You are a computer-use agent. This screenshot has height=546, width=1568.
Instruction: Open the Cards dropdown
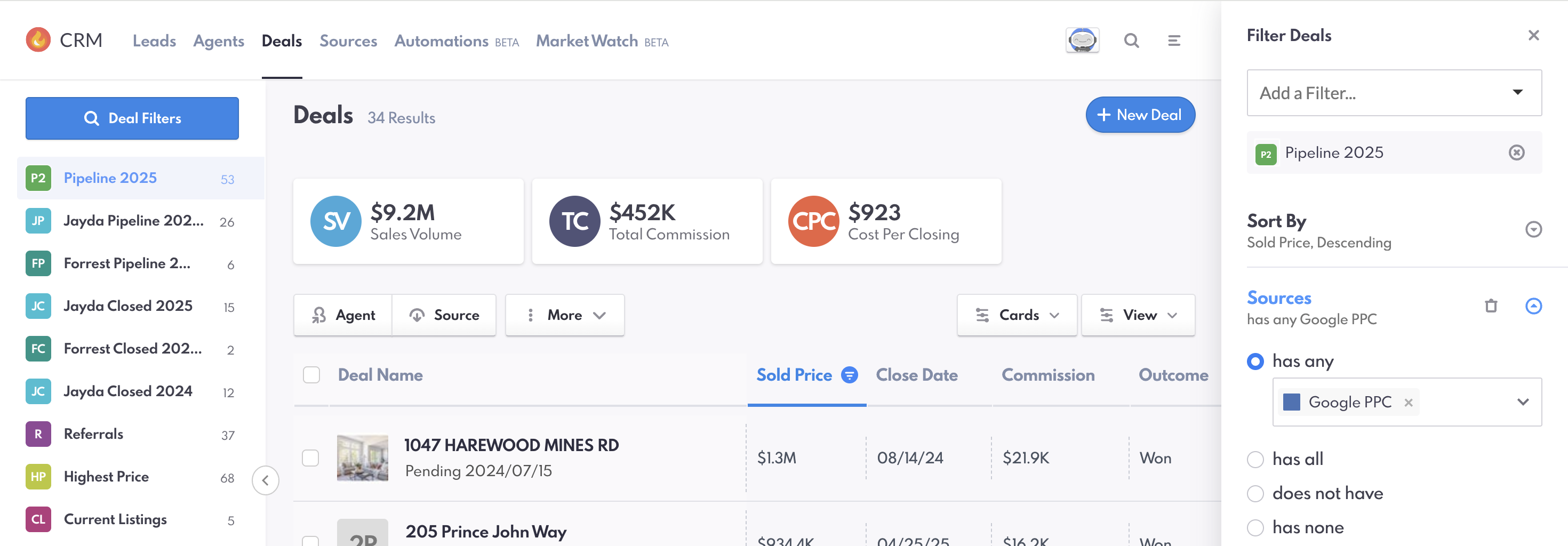(x=1017, y=315)
